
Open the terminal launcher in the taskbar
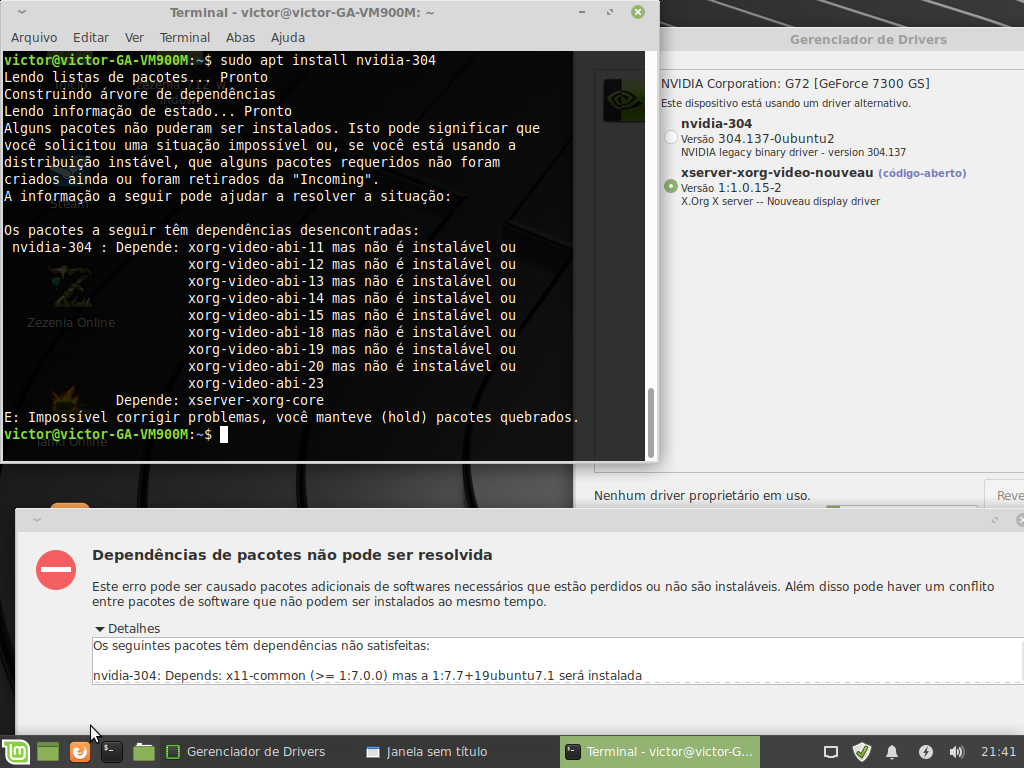[112, 752]
